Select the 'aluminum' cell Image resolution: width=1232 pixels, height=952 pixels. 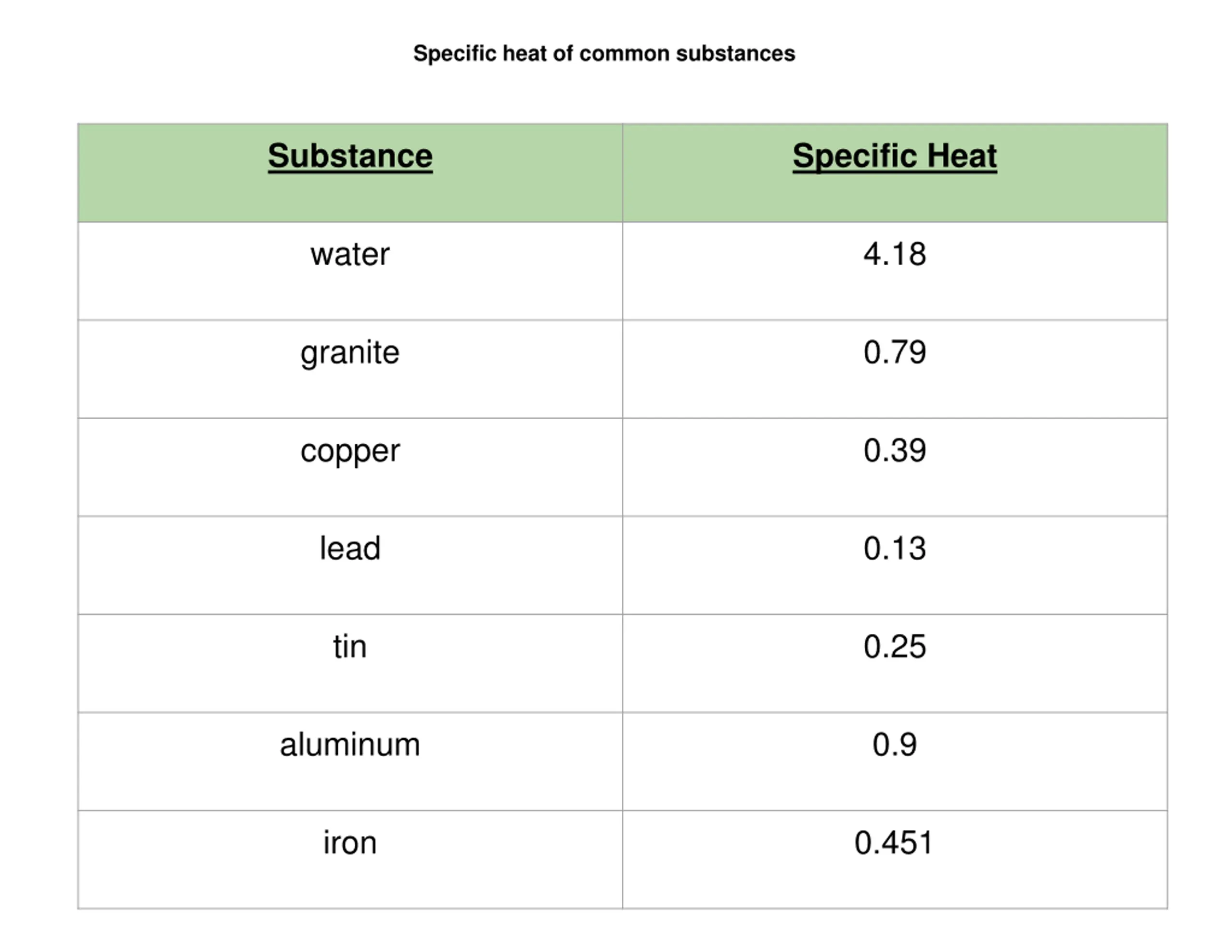[x=350, y=762]
